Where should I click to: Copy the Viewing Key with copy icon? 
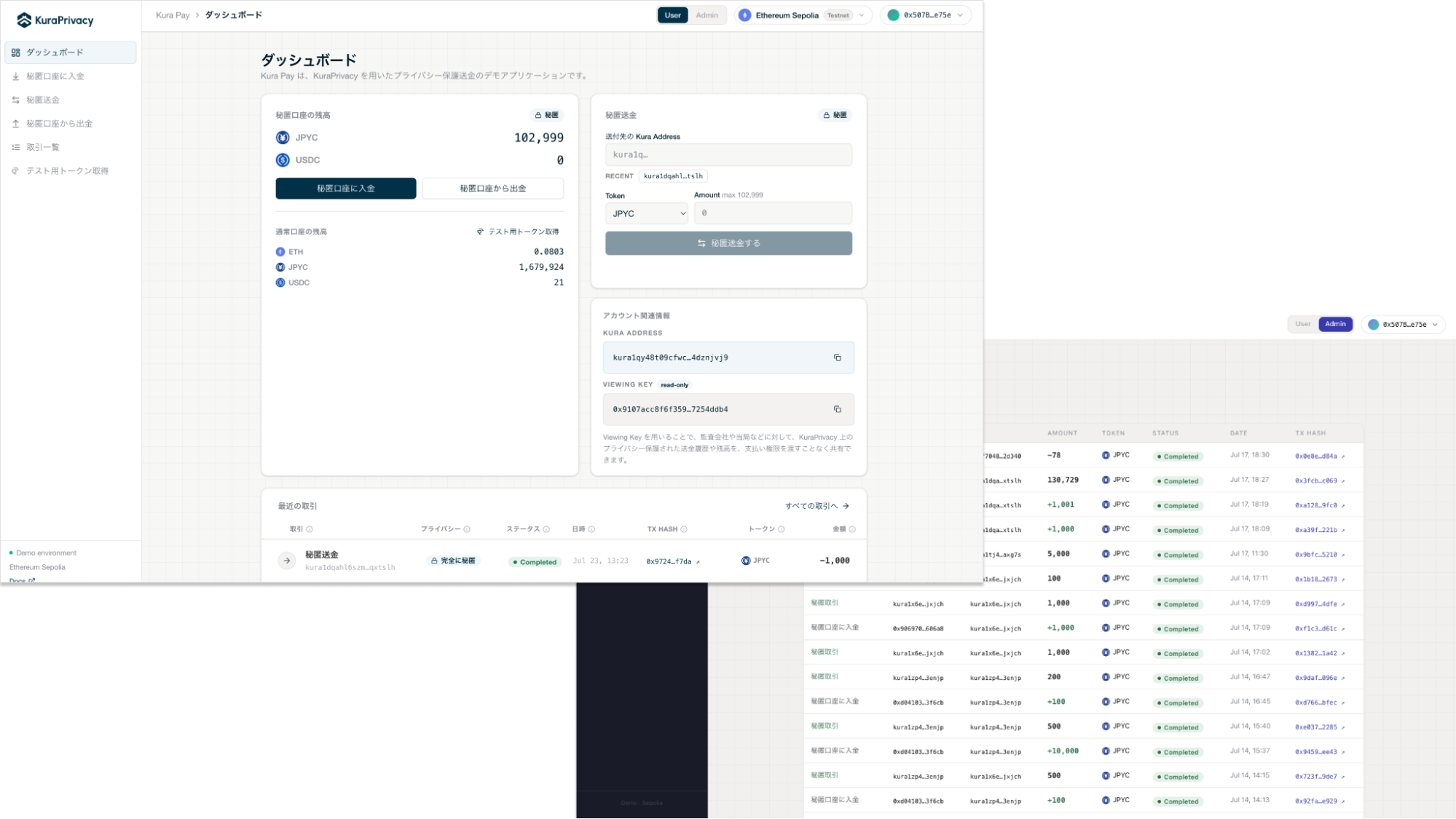click(x=838, y=409)
